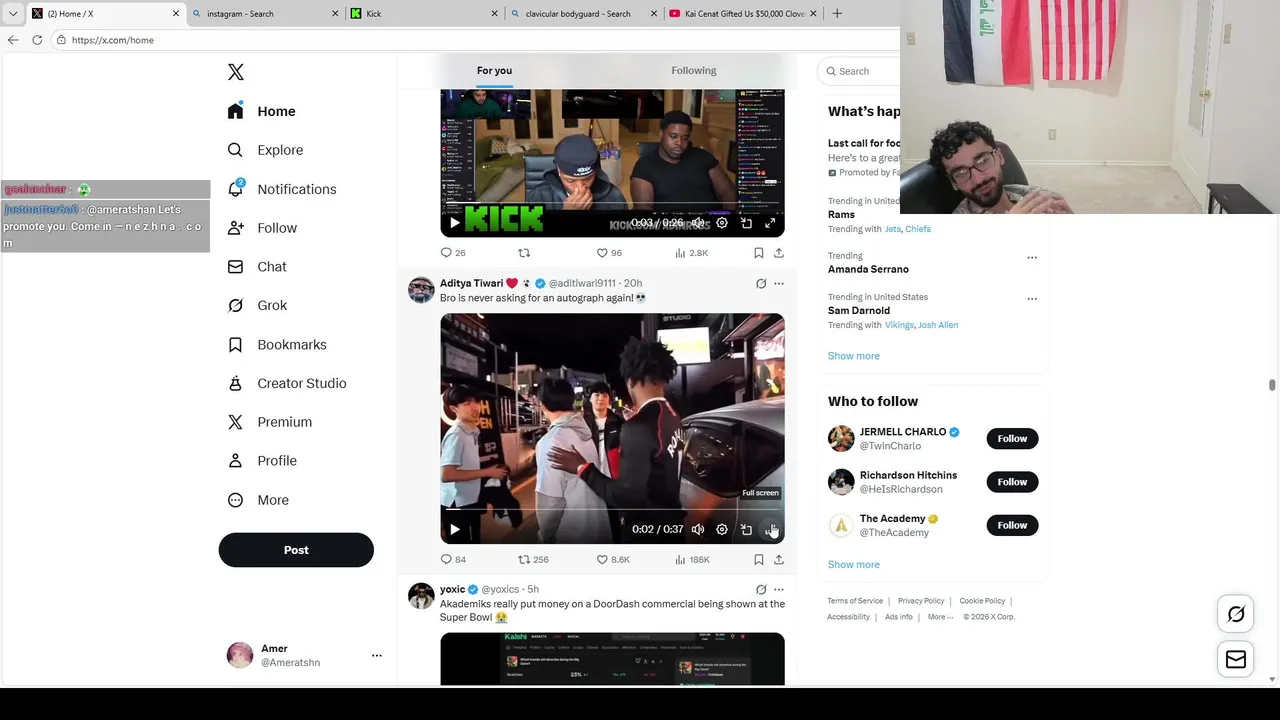Image resolution: width=1280 pixels, height=720 pixels.
Task: Enter full screen on Aditya Tiwari video
Action: [x=770, y=530]
